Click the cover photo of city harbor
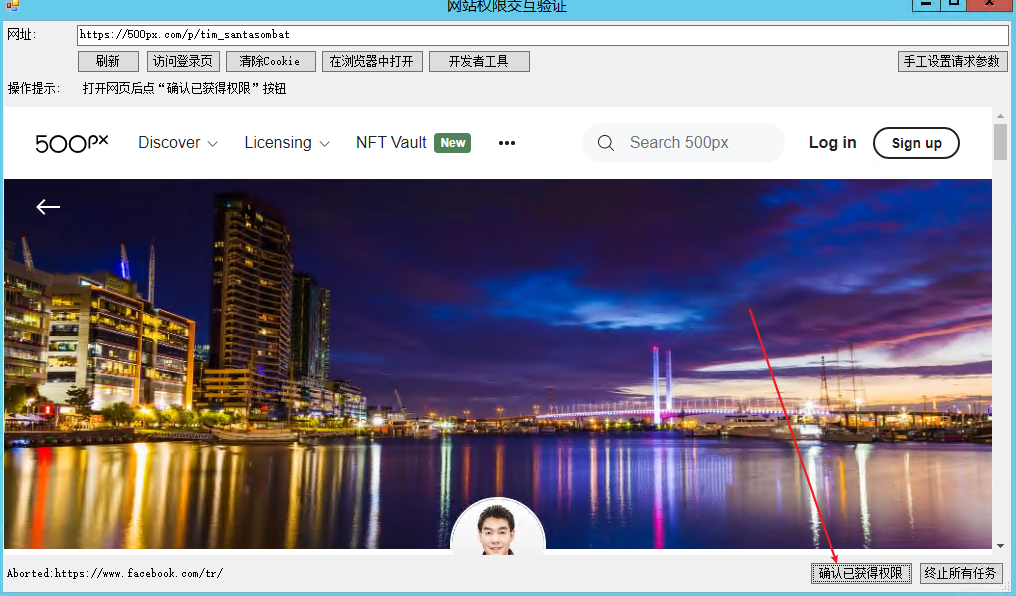 point(498,364)
